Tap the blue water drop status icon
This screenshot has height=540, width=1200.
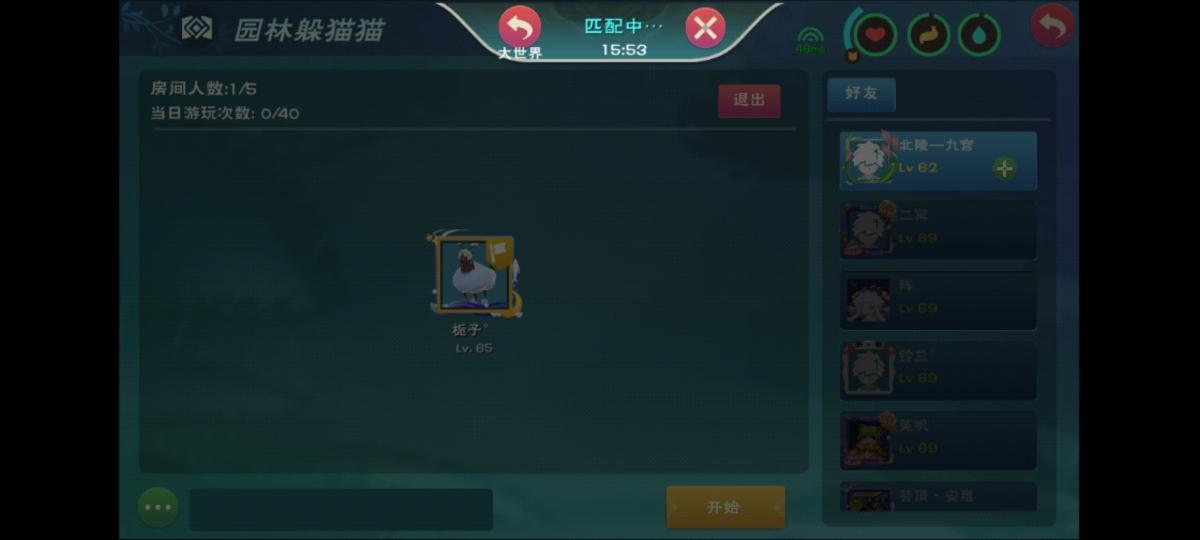coord(979,35)
